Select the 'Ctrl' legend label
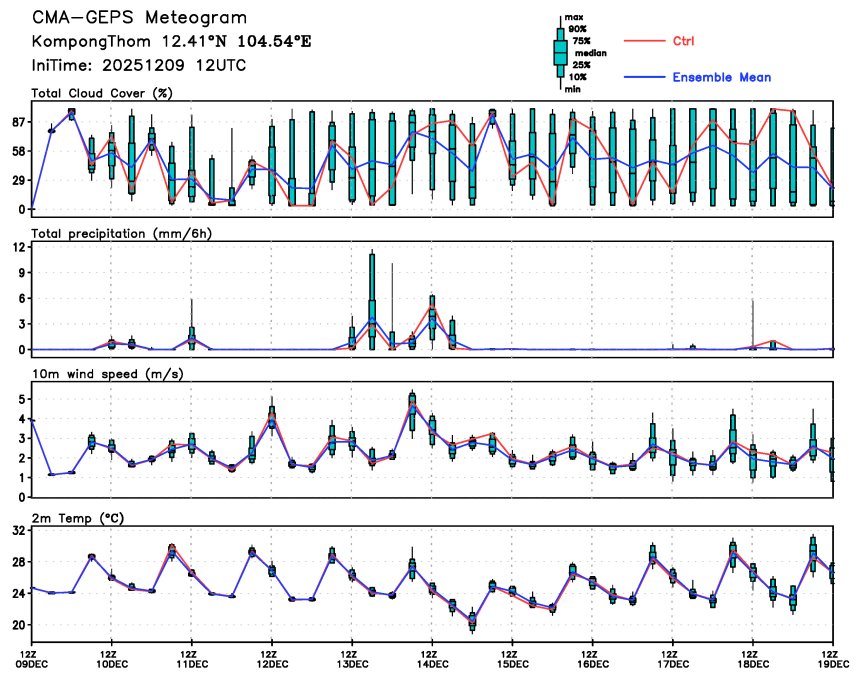Screen dimensions: 860x680 683,41
